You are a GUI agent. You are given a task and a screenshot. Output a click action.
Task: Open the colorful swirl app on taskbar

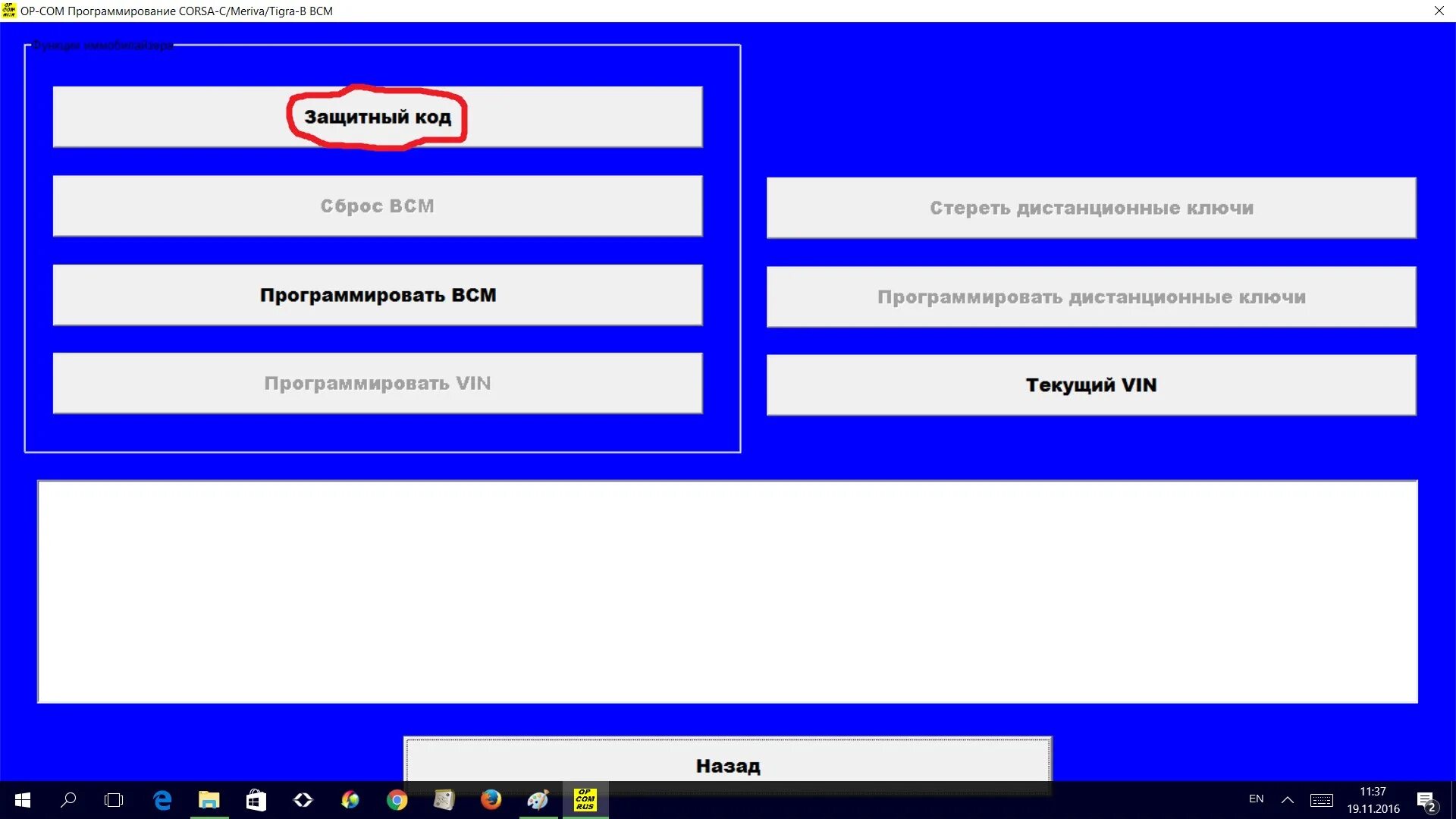pyautogui.click(x=350, y=800)
